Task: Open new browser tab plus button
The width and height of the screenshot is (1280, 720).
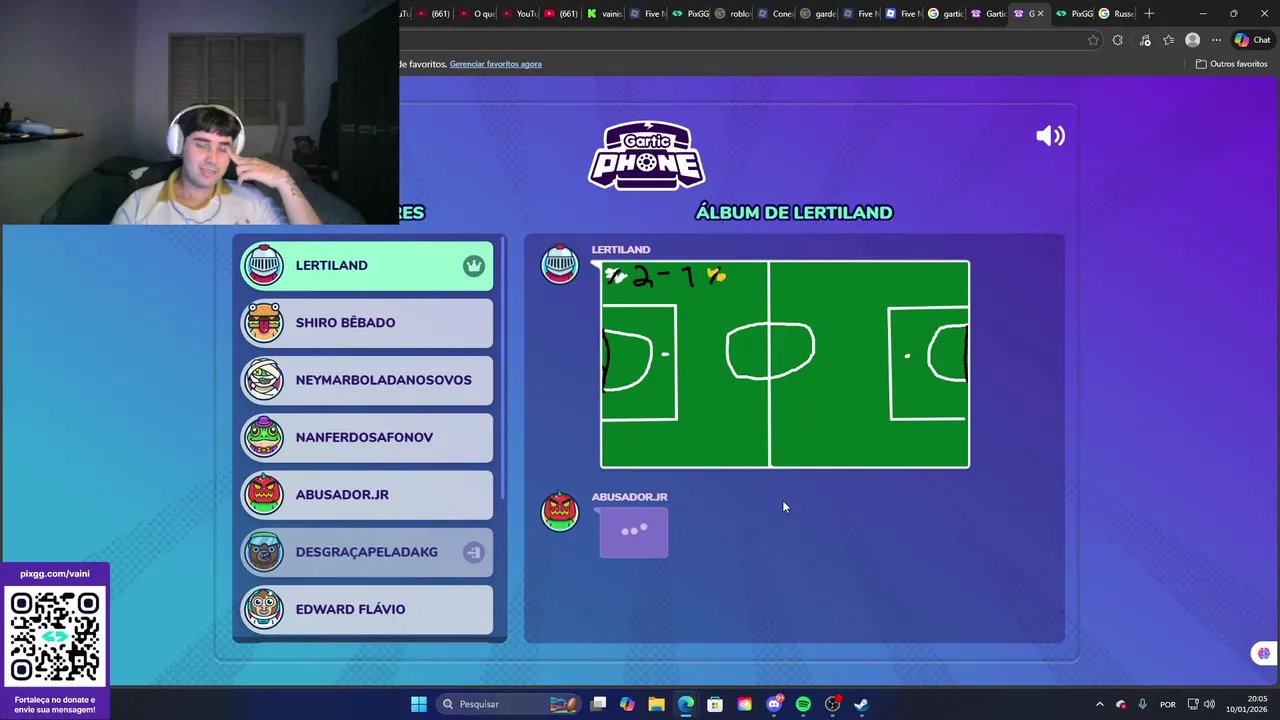Action: pos(1149,13)
